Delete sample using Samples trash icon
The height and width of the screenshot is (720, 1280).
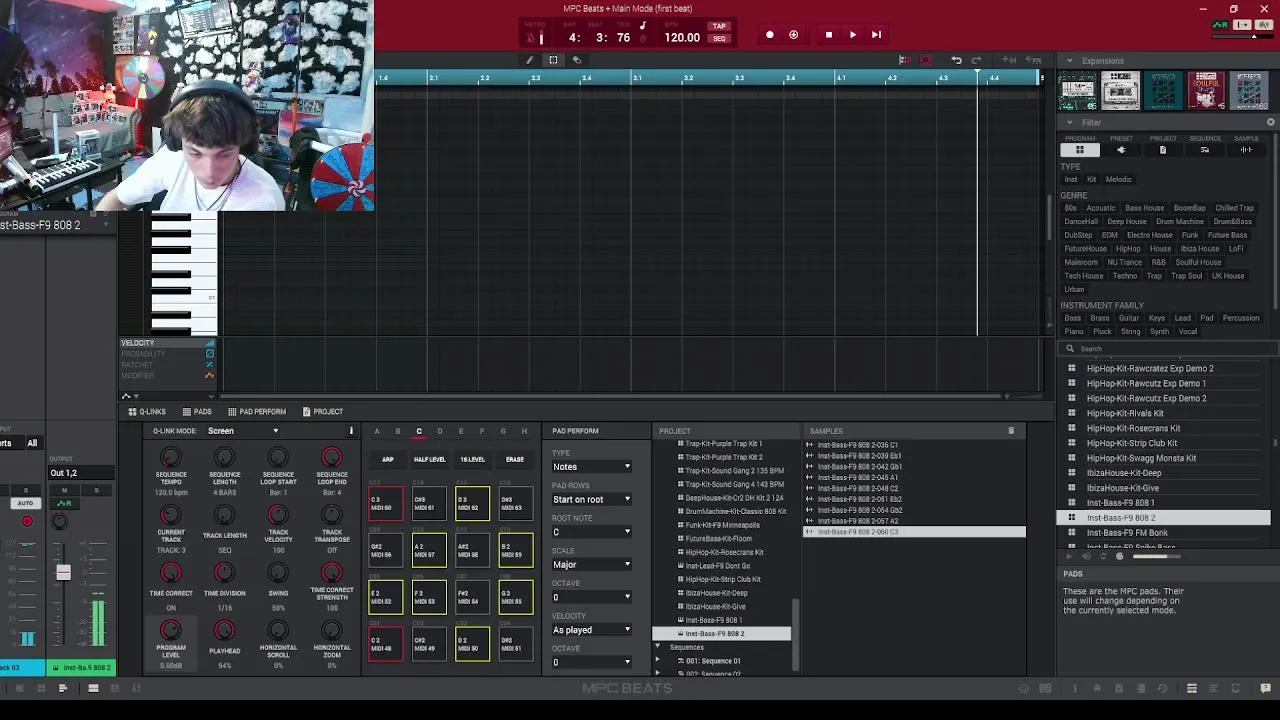pos(1011,431)
